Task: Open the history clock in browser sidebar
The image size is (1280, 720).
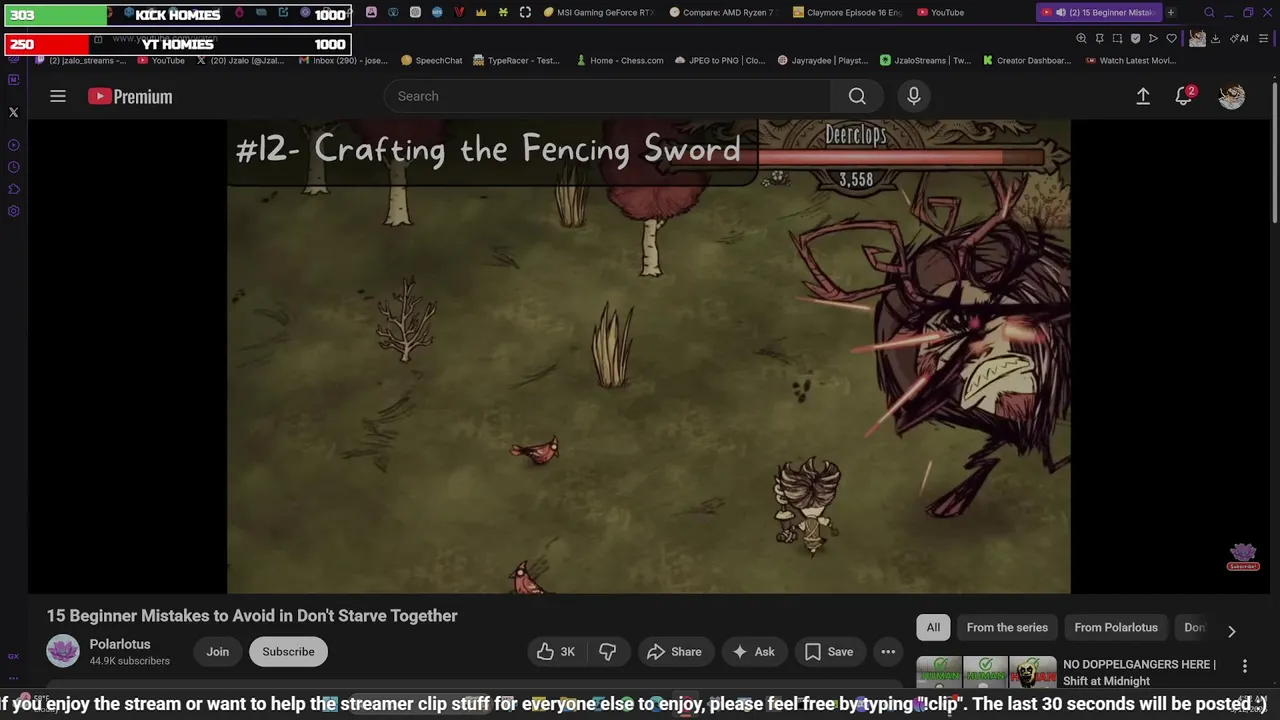Action: coord(13,167)
